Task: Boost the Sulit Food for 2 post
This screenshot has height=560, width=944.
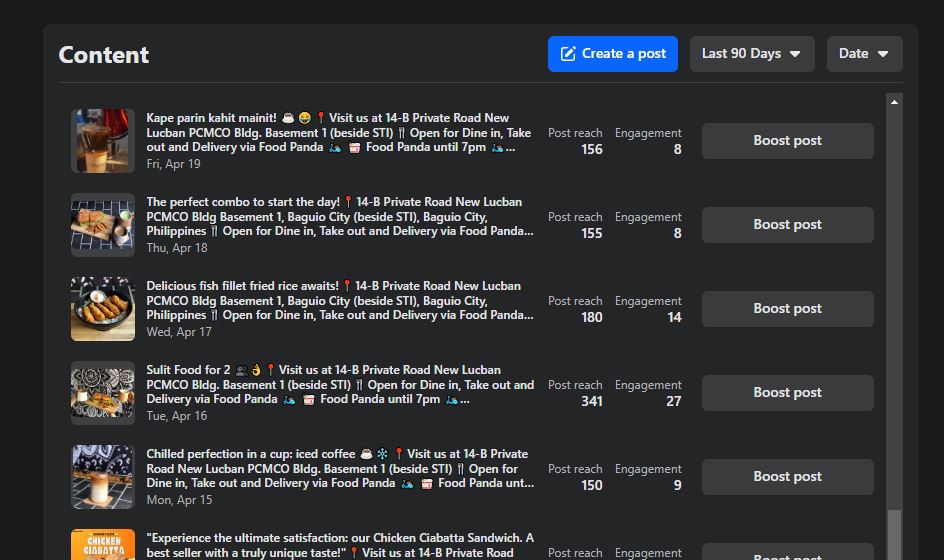Action: [787, 393]
